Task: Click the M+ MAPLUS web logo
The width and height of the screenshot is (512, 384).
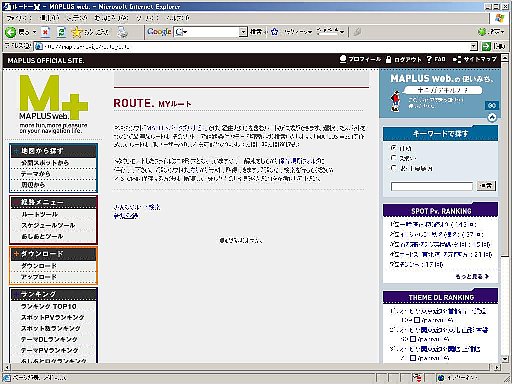Action: click(53, 104)
